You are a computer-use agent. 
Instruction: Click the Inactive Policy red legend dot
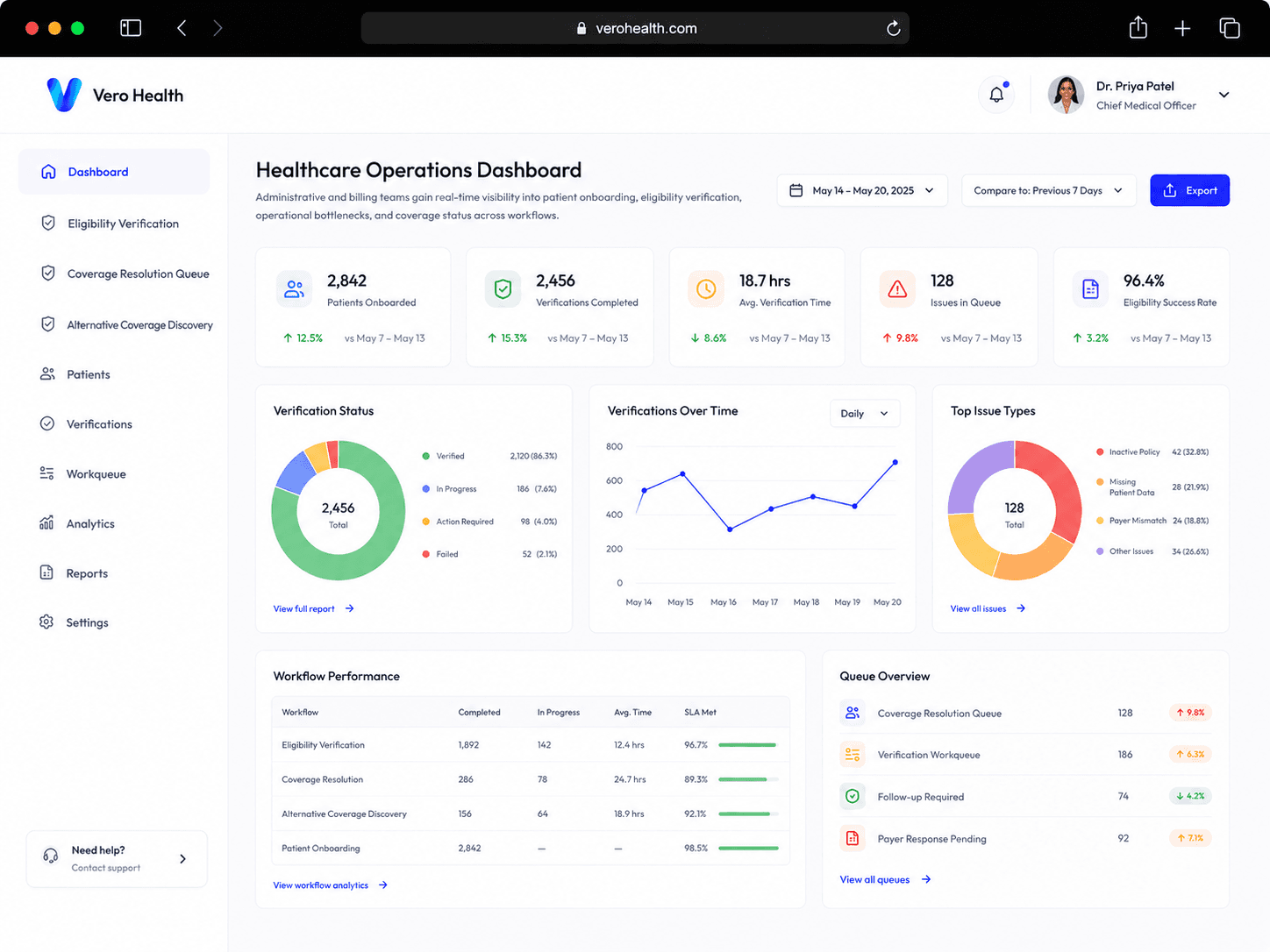1100,451
